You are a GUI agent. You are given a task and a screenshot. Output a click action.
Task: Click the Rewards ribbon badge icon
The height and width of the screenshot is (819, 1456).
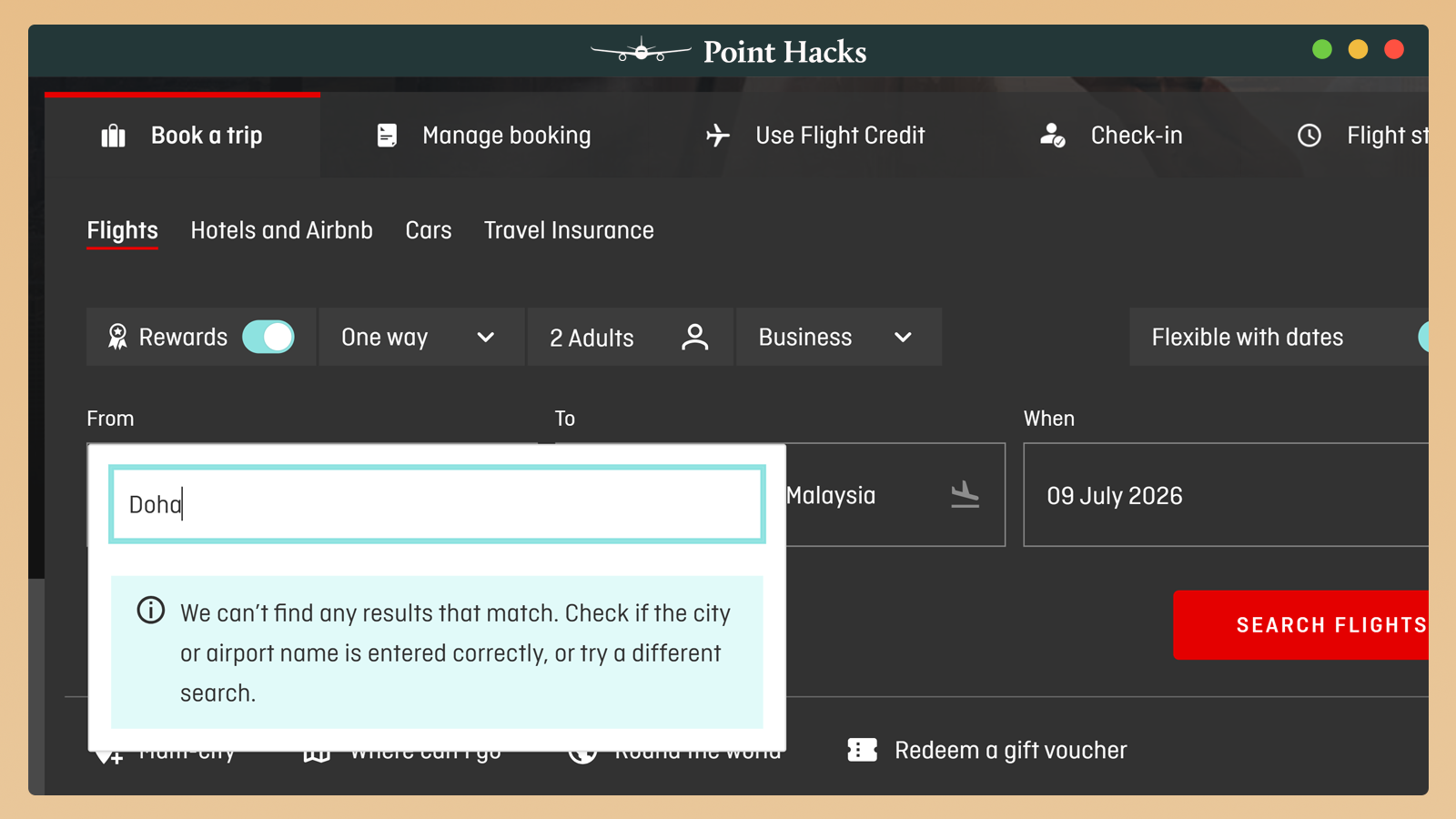click(x=117, y=337)
